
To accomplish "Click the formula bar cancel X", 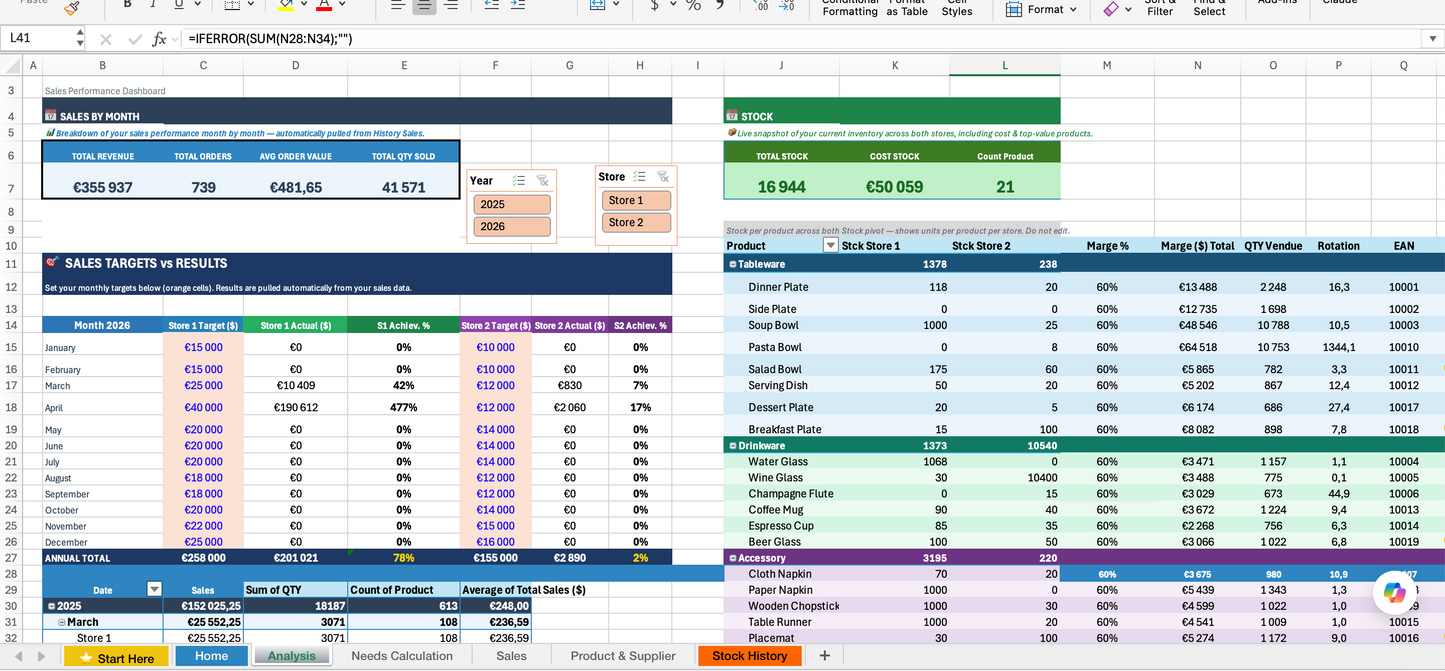I will coord(105,40).
